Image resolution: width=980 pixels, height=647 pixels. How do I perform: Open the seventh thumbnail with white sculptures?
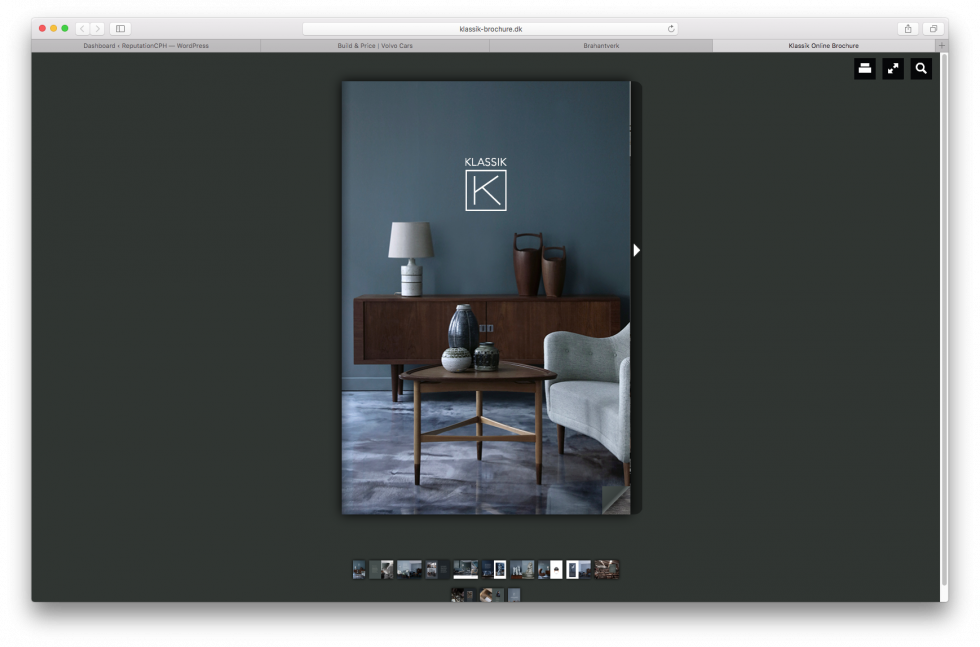click(x=522, y=569)
